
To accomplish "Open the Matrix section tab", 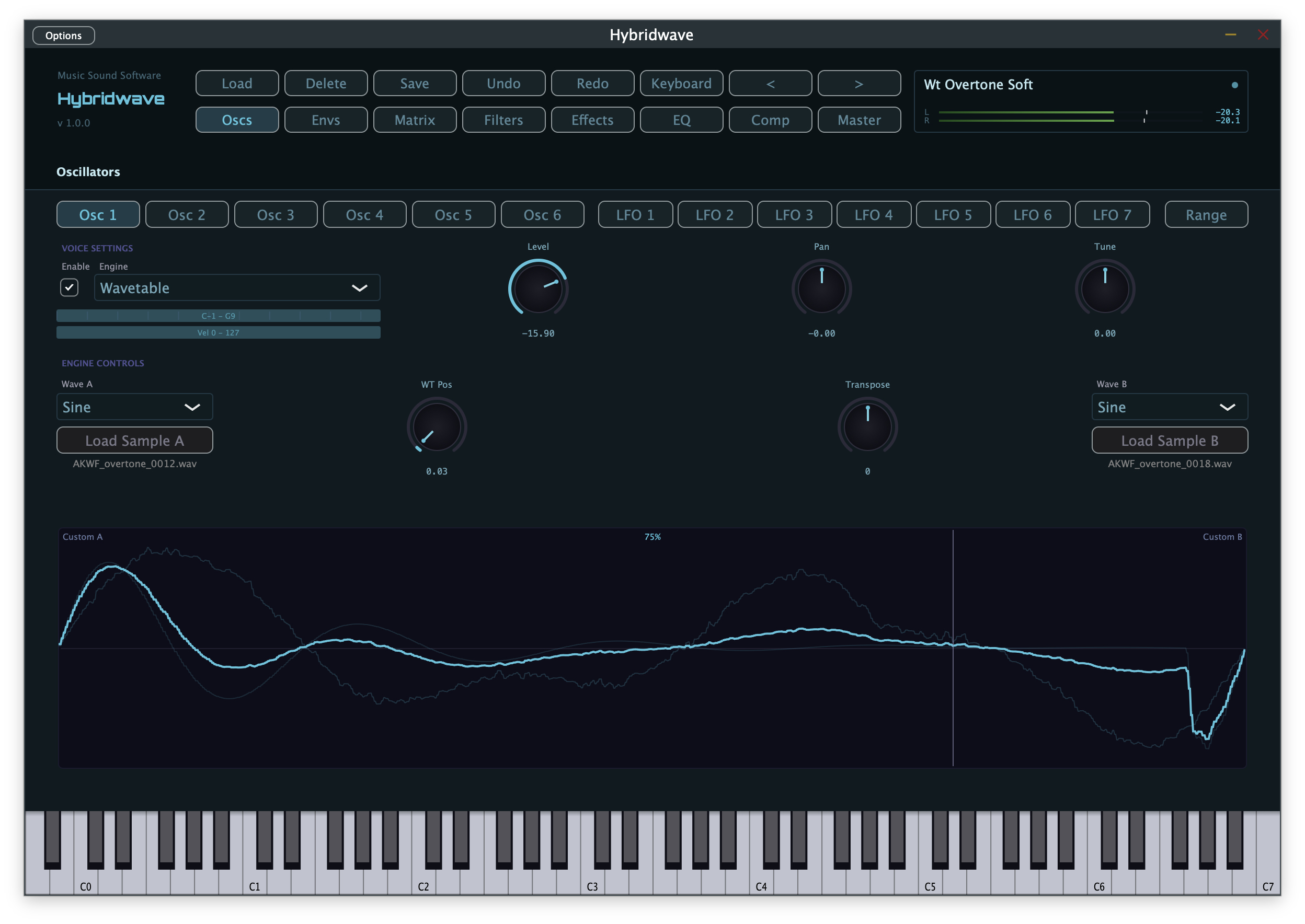I will click(x=414, y=120).
